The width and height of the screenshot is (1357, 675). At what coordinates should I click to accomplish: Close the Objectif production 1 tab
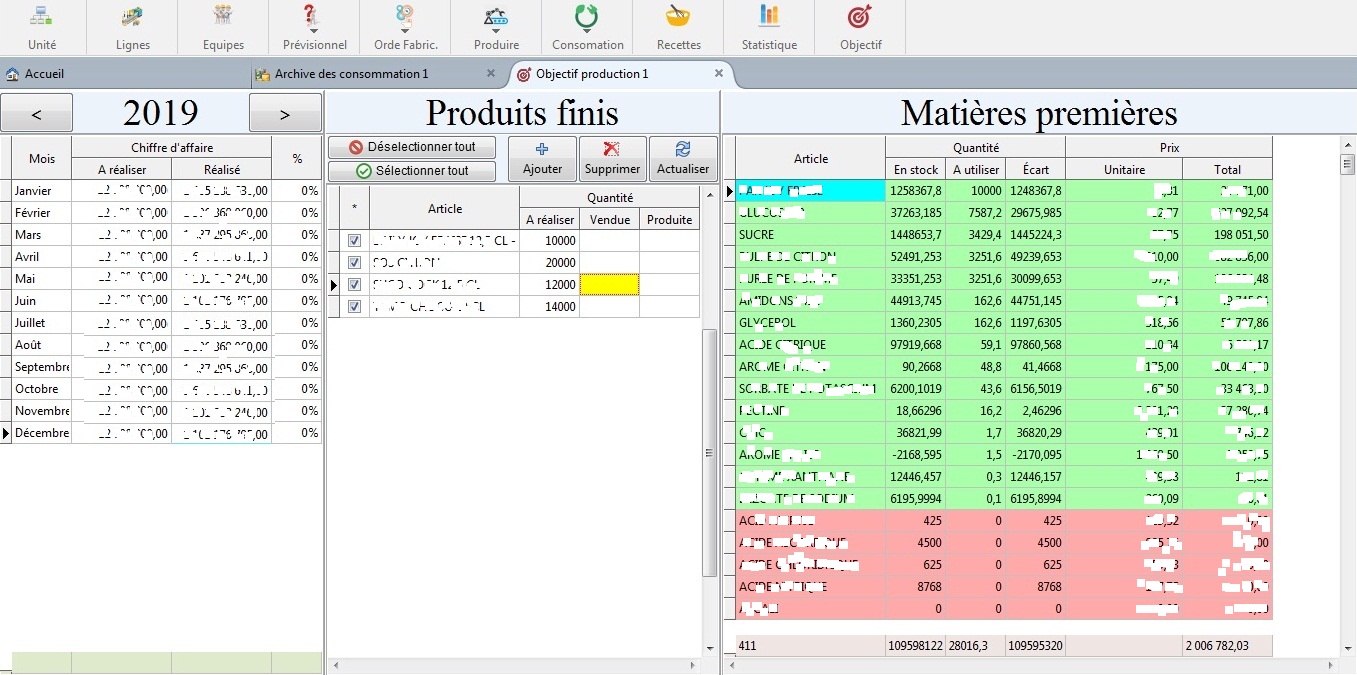(x=718, y=74)
